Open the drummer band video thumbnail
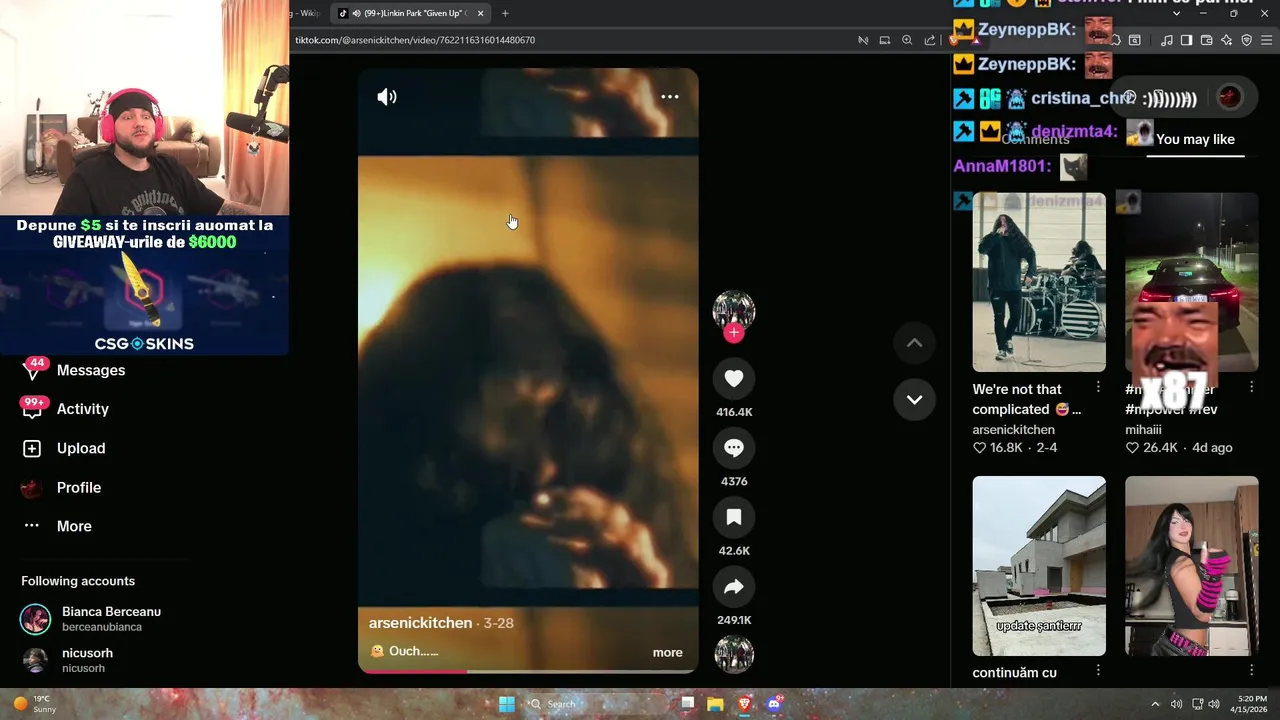Image resolution: width=1280 pixels, height=720 pixels. (1039, 282)
